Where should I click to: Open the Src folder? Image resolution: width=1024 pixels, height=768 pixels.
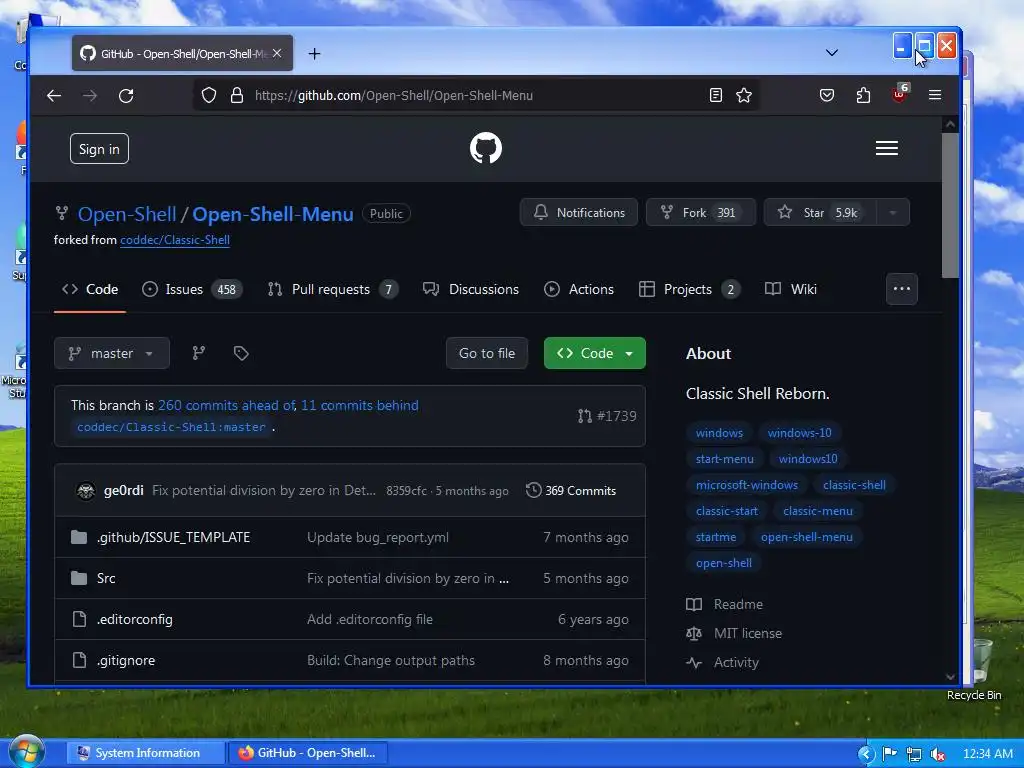(x=106, y=579)
